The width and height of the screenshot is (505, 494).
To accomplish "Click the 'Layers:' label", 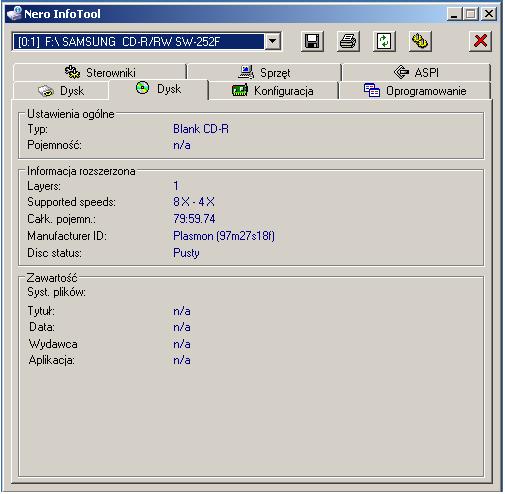I will click(44, 186).
